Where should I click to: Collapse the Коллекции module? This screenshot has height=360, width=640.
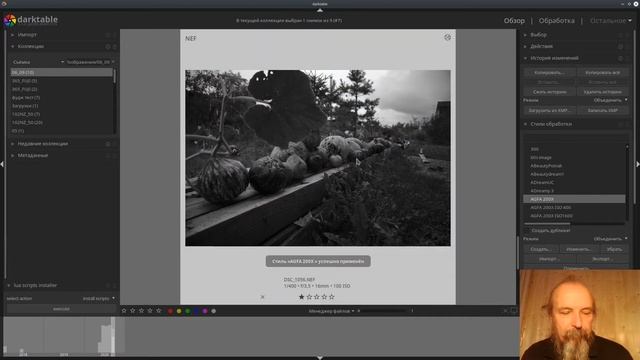[12, 47]
